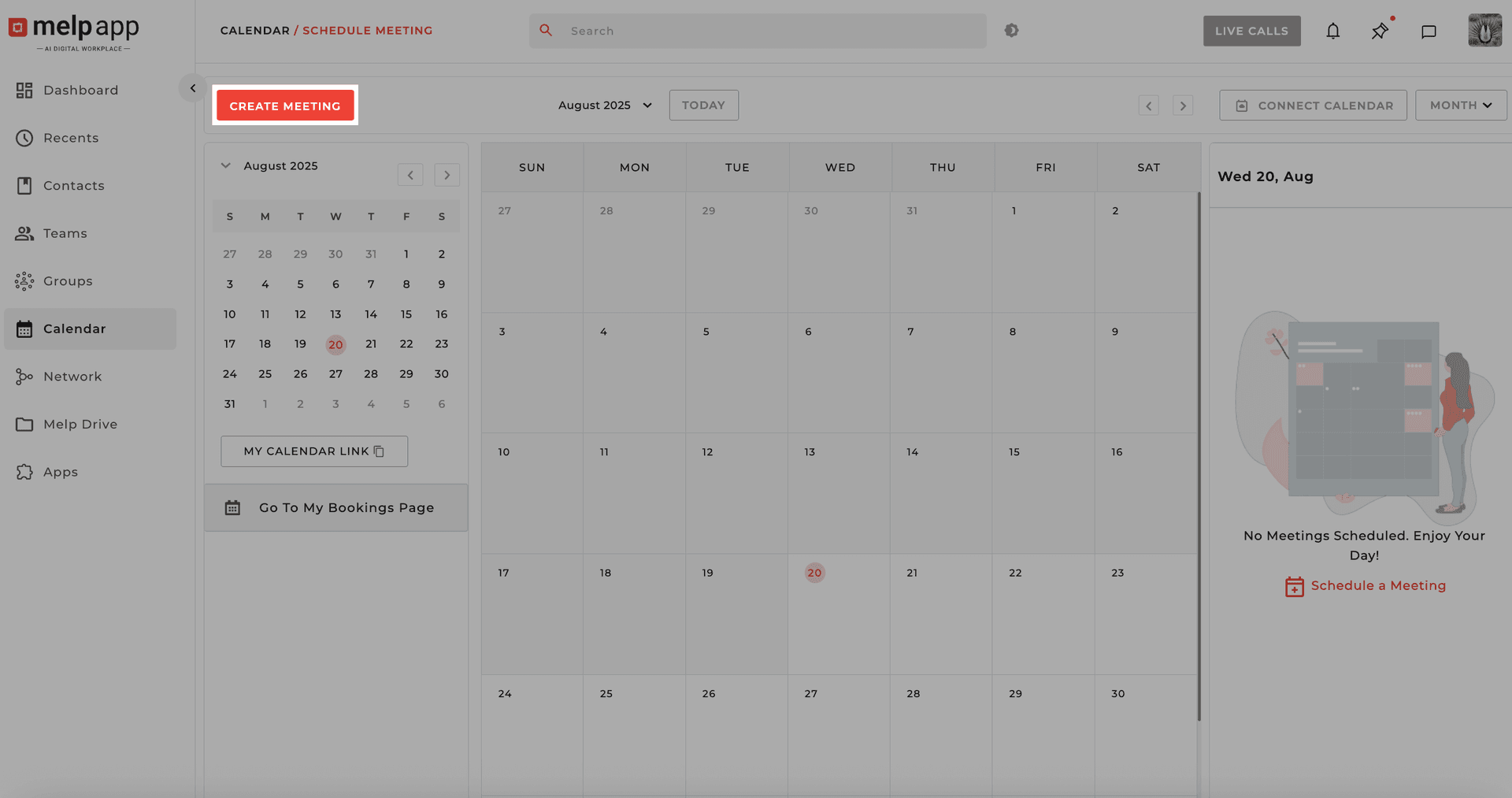Collapse the mini calendar for August 2025
The width and height of the screenshot is (1512, 798).
[226, 165]
